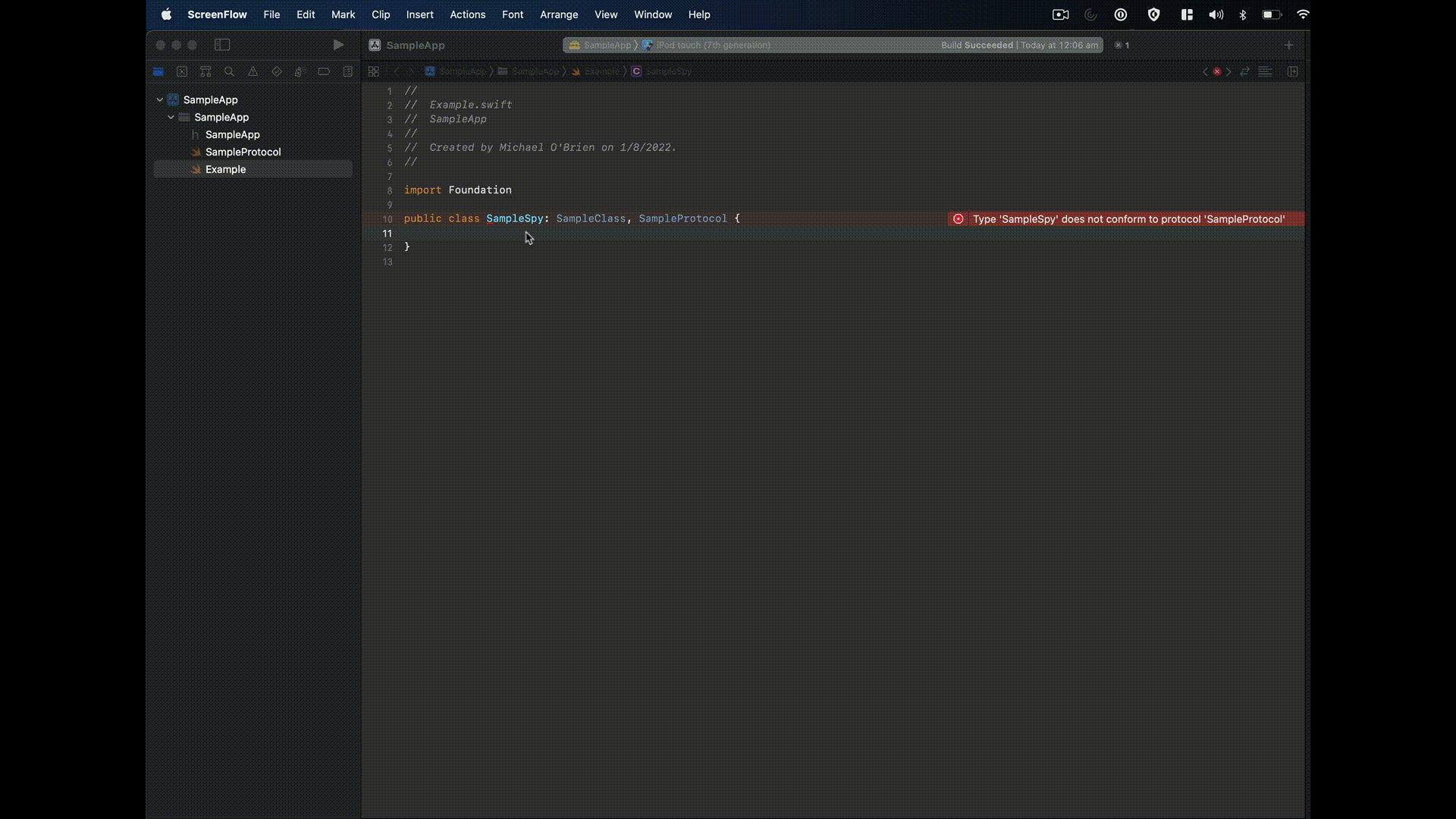Click SampleSpy class in jump bar
The image size is (1456, 819).
point(662,71)
